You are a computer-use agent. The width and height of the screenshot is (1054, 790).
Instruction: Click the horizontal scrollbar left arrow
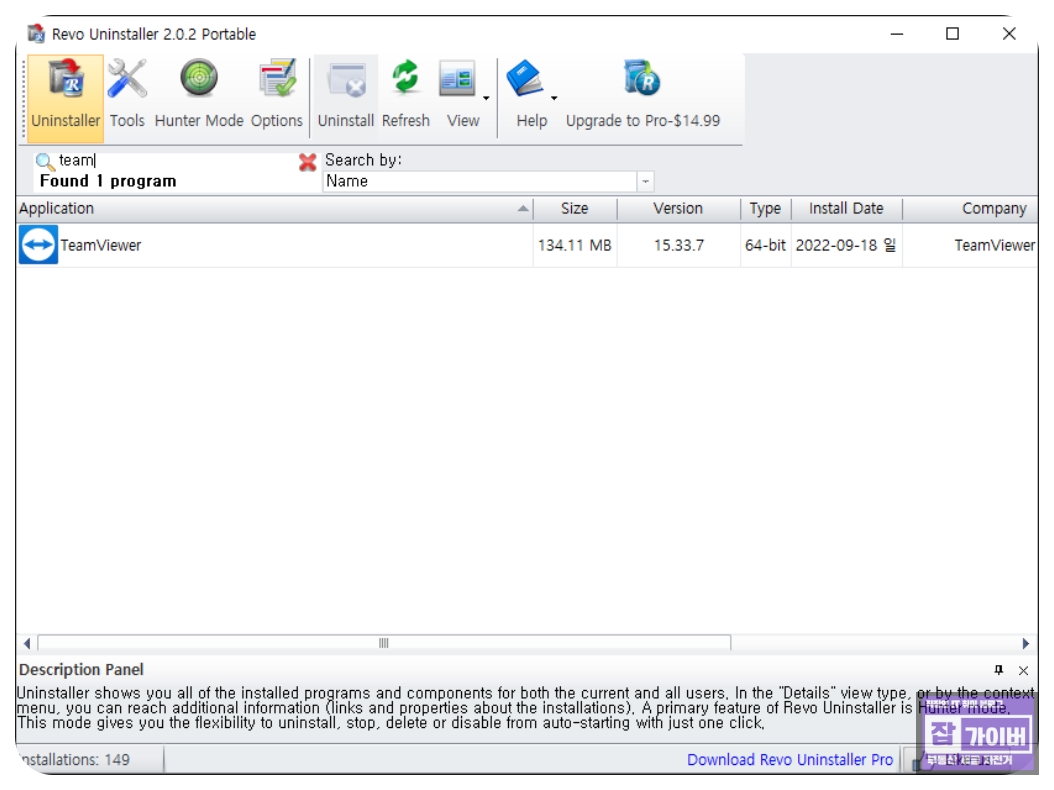point(26,643)
